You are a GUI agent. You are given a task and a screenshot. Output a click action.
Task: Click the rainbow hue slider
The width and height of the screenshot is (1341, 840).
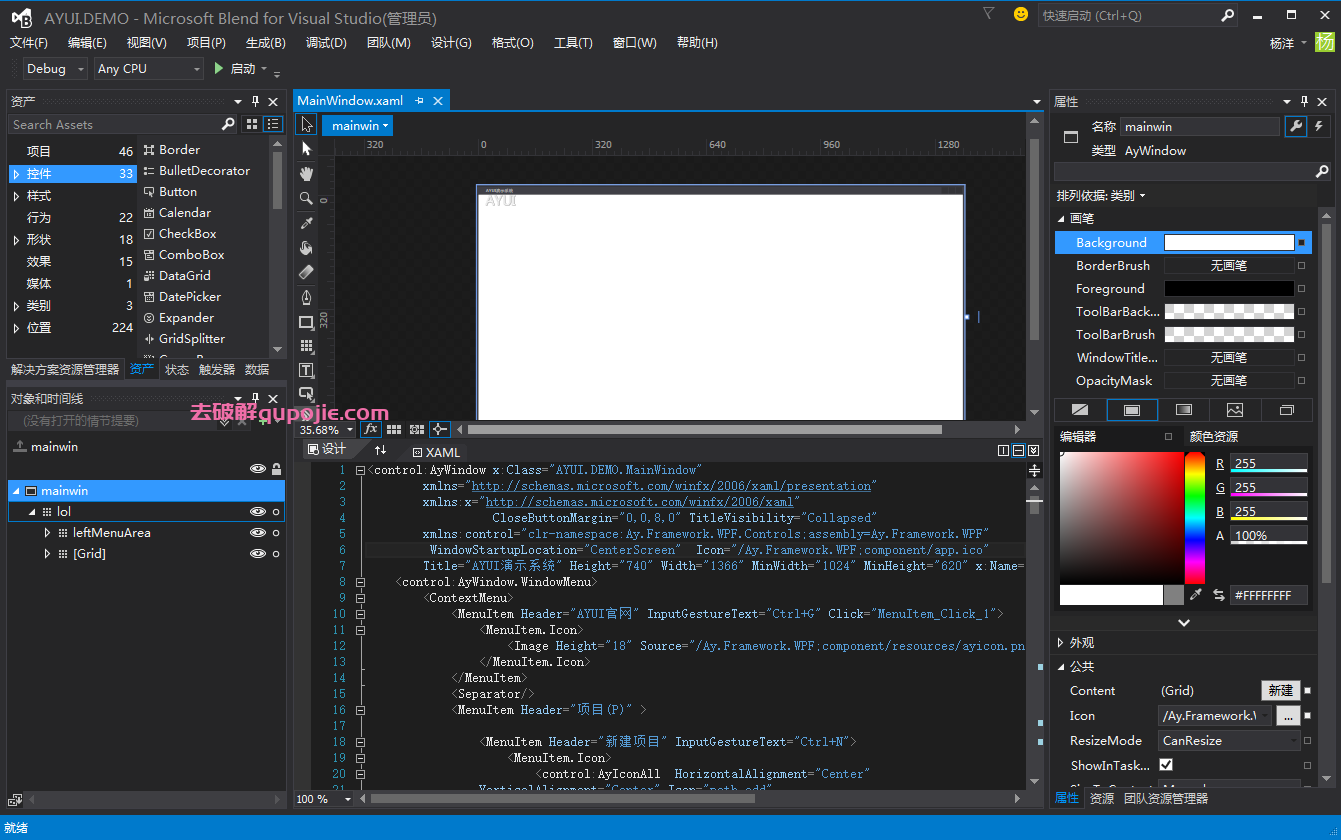click(1195, 517)
